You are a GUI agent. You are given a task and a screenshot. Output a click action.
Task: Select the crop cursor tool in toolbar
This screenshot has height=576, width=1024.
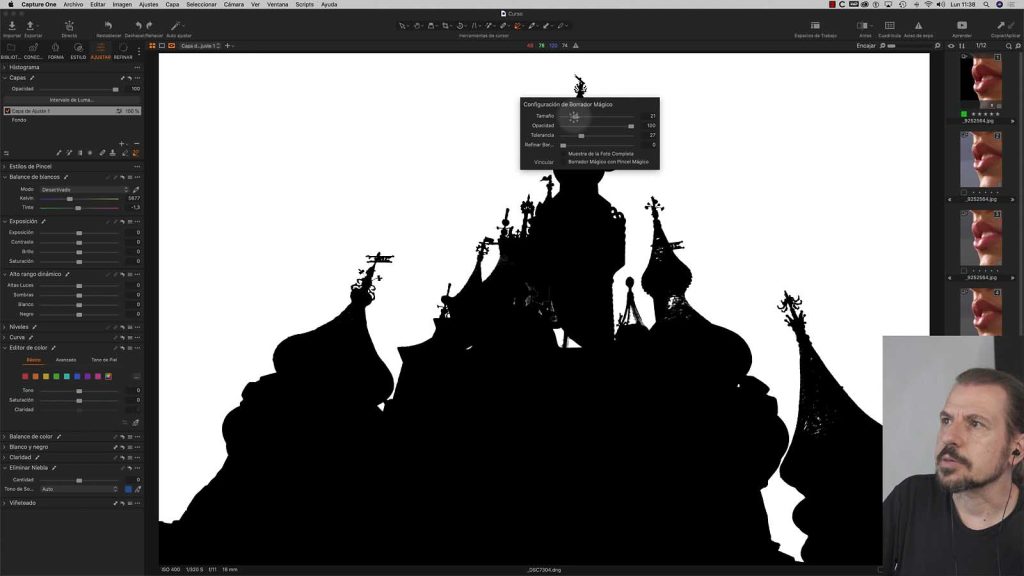pos(445,25)
